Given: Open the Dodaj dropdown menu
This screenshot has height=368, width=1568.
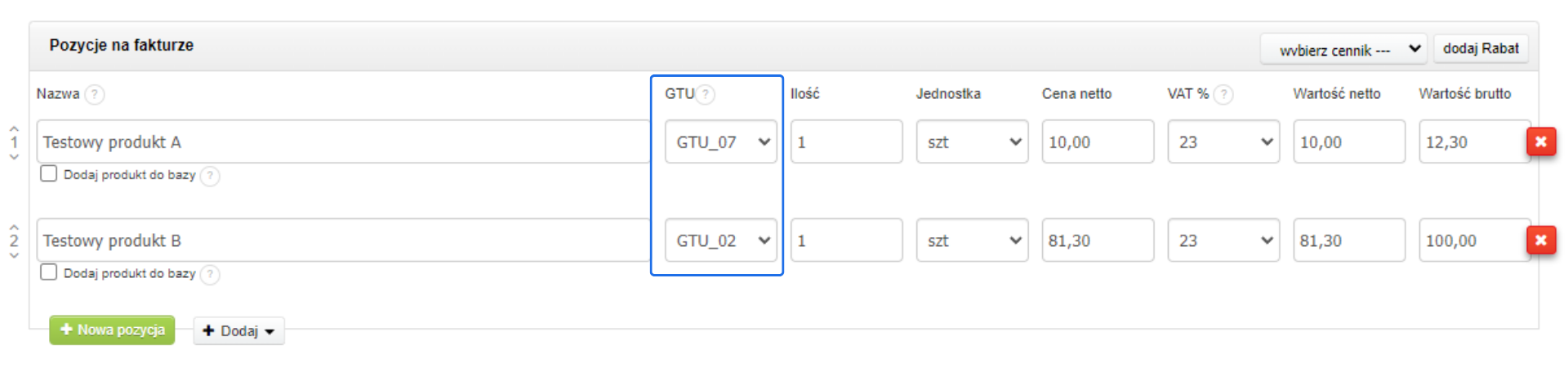Looking at the screenshot, I should click(238, 330).
